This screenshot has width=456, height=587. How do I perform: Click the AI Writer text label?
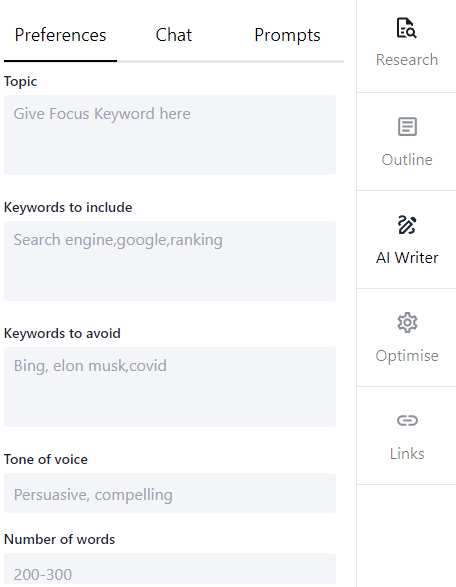(x=407, y=258)
